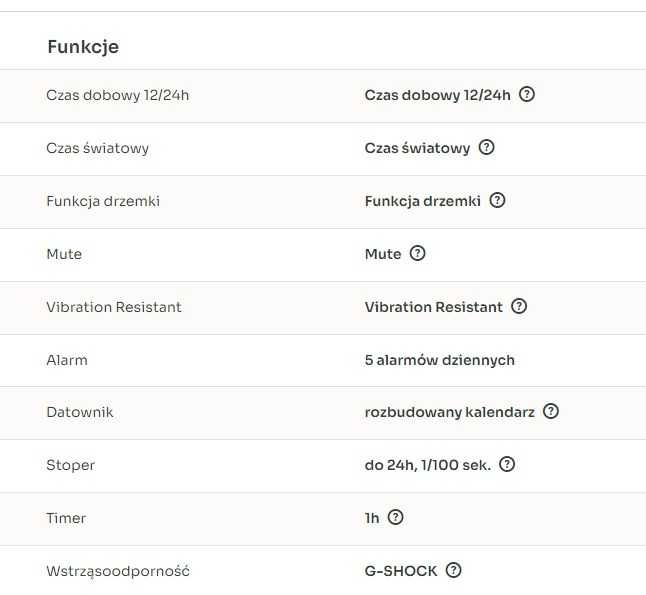Image resolution: width=646 pixels, height=595 pixels.
Task: Click the Stoper row label
Action: pyautogui.click(x=71, y=465)
